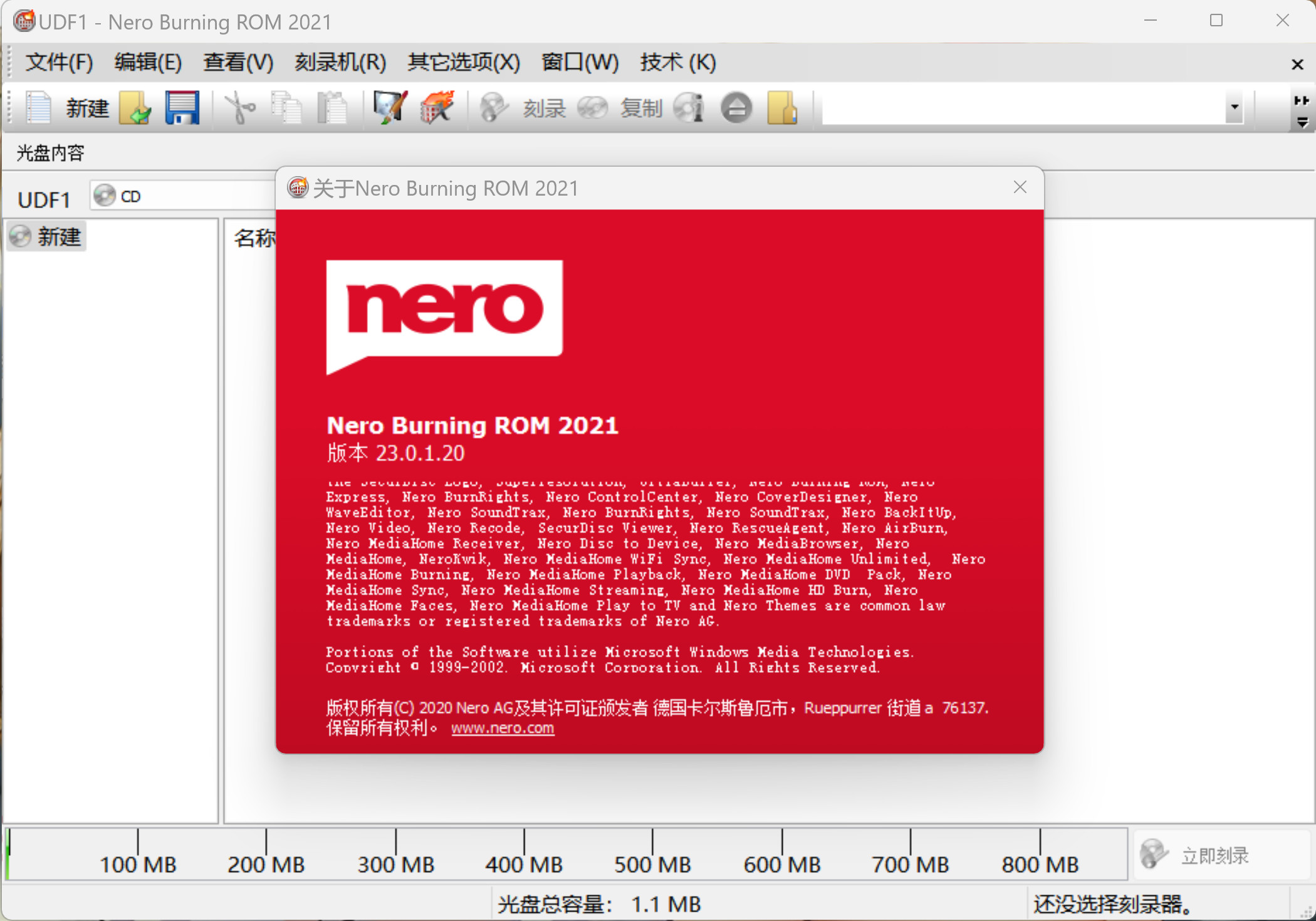
Task: Click the 700 MB mark on capacity bar
Action: coord(910,853)
